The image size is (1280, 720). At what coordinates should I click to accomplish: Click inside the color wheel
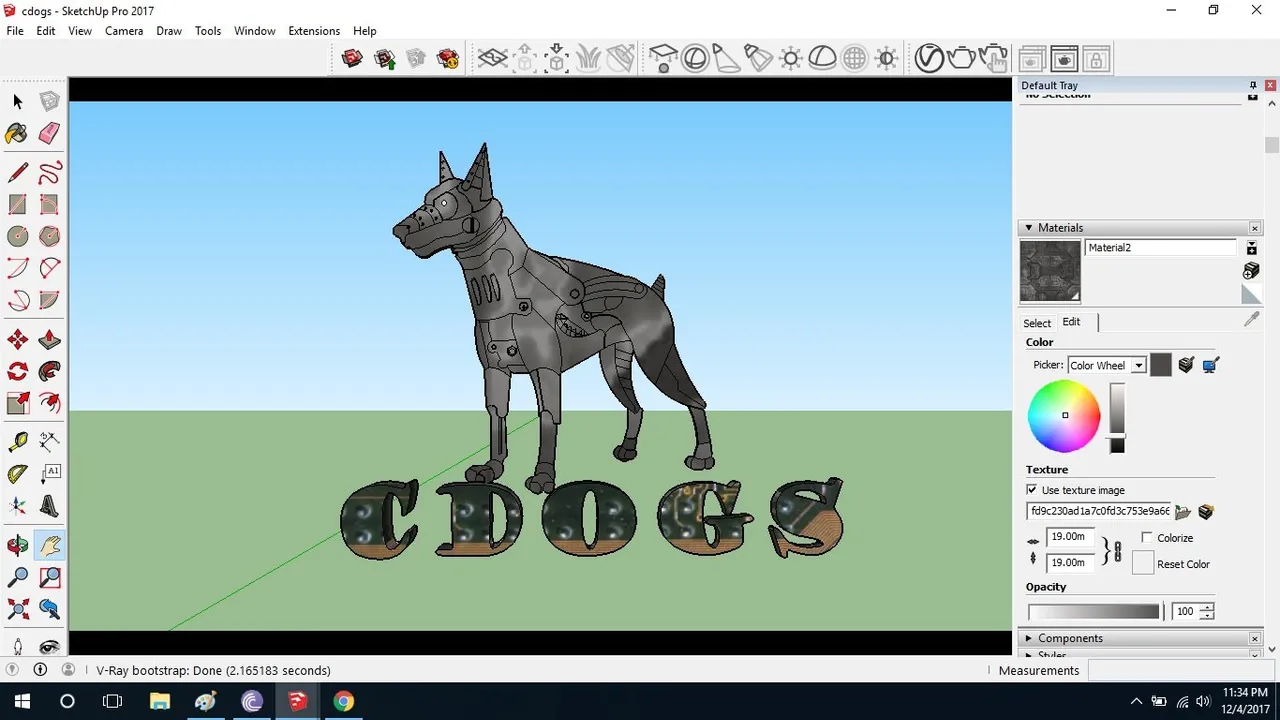tap(1064, 416)
